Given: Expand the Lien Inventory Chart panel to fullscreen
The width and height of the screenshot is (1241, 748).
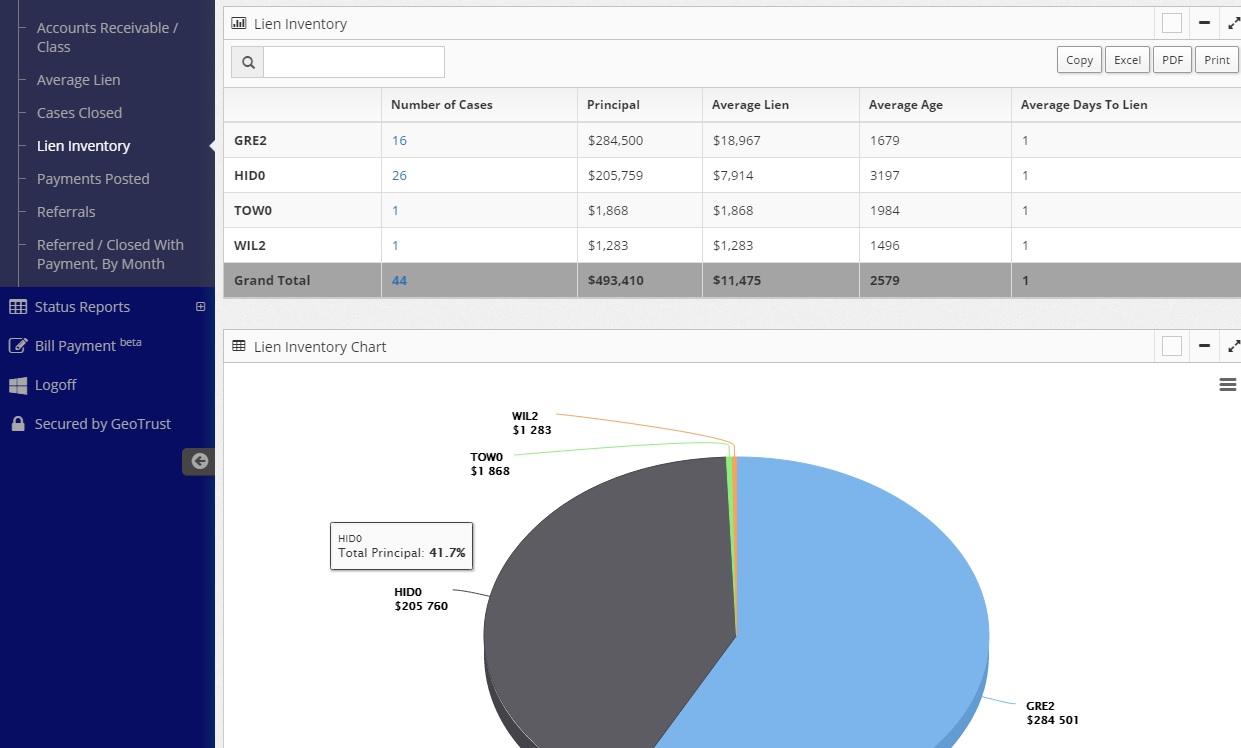Looking at the screenshot, I should click(1232, 346).
